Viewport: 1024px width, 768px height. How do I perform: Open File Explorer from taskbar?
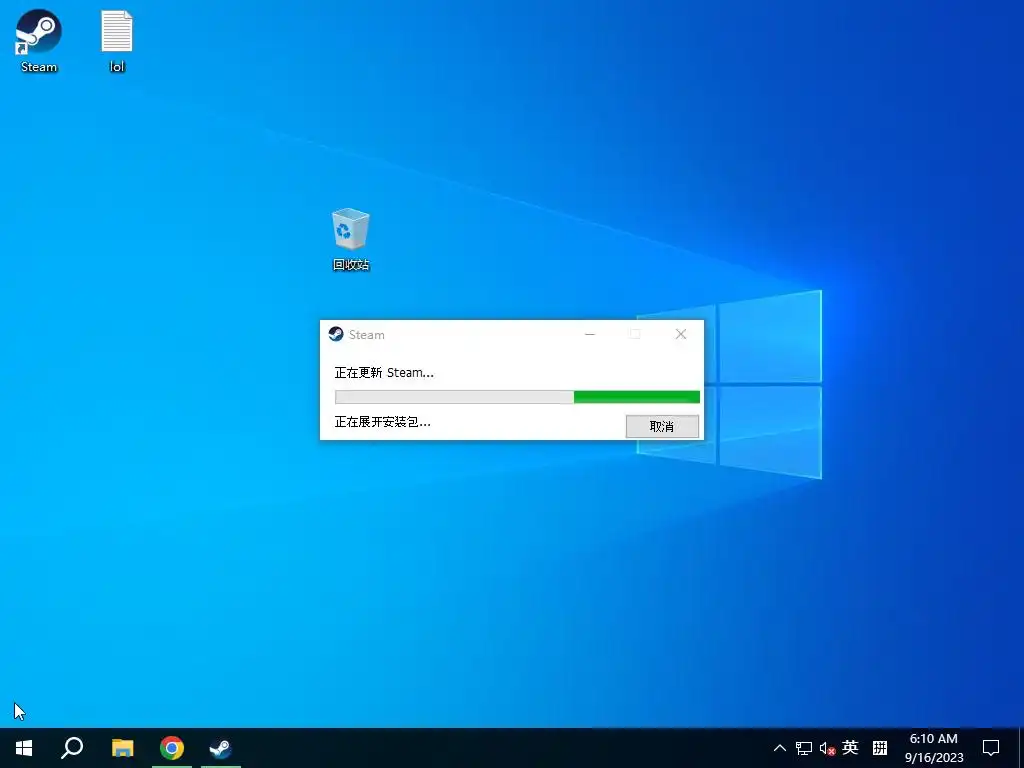click(123, 748)
